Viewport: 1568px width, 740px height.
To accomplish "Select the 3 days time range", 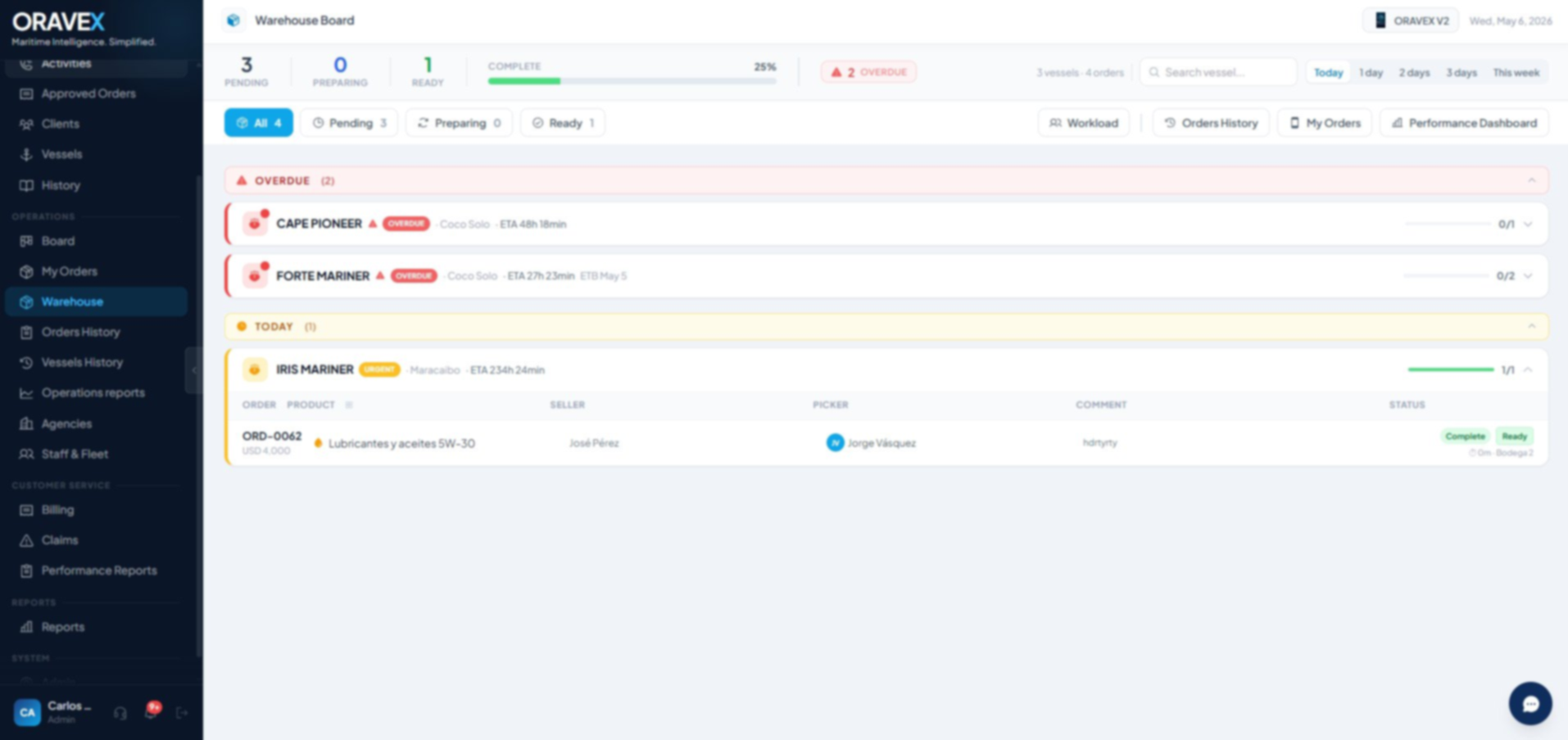I will pos(1462,72).
